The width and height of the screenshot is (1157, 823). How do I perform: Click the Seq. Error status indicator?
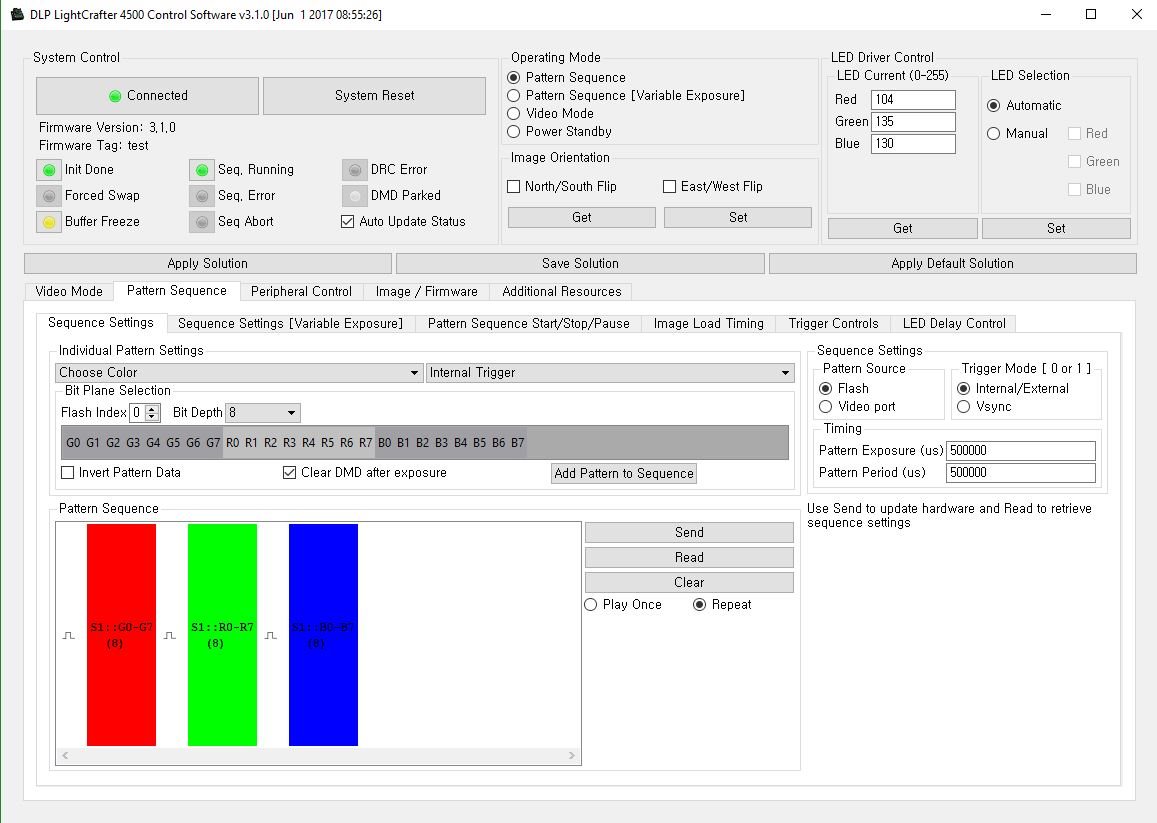click(202, 196)
